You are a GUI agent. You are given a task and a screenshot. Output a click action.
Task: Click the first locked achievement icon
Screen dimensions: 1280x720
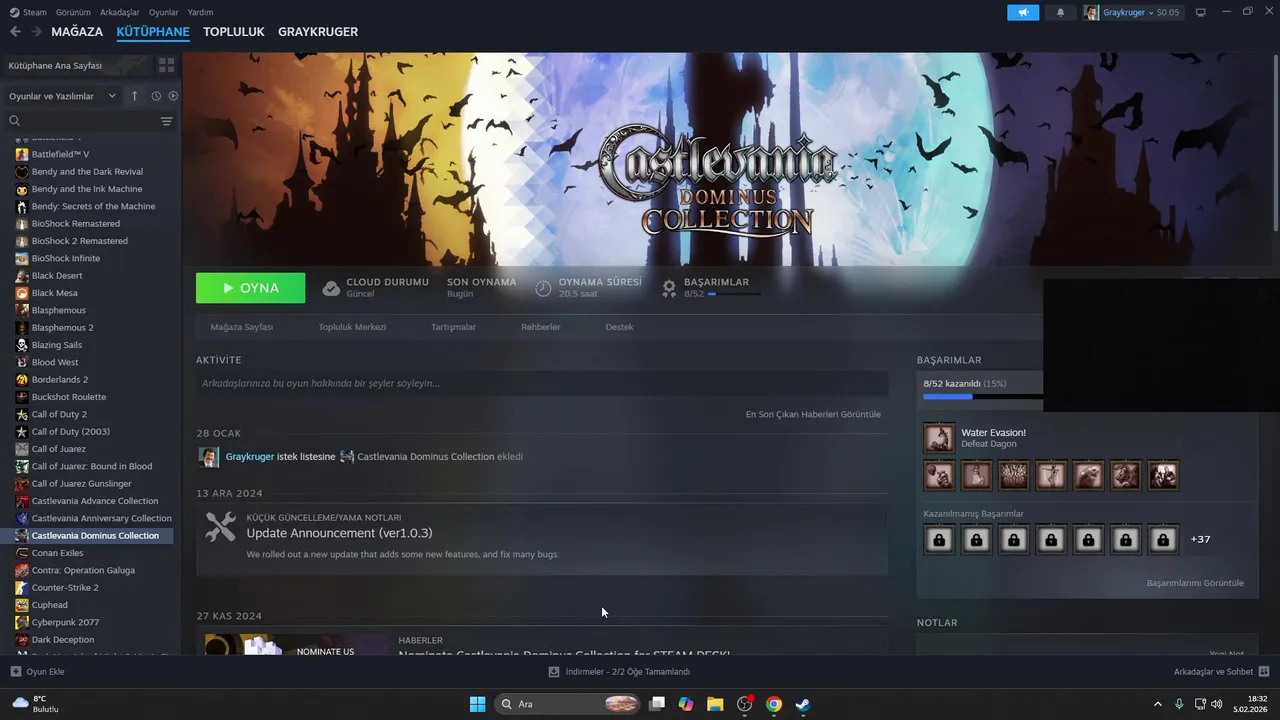click(938, 540)
